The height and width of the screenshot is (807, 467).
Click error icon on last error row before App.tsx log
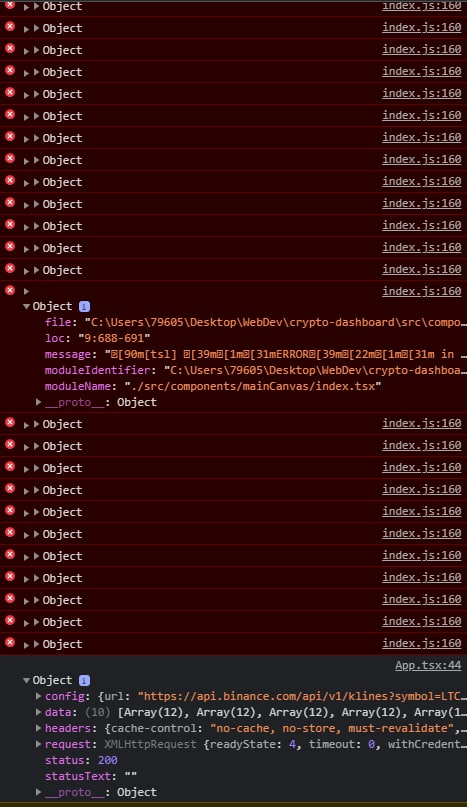[x=10, y=642]
